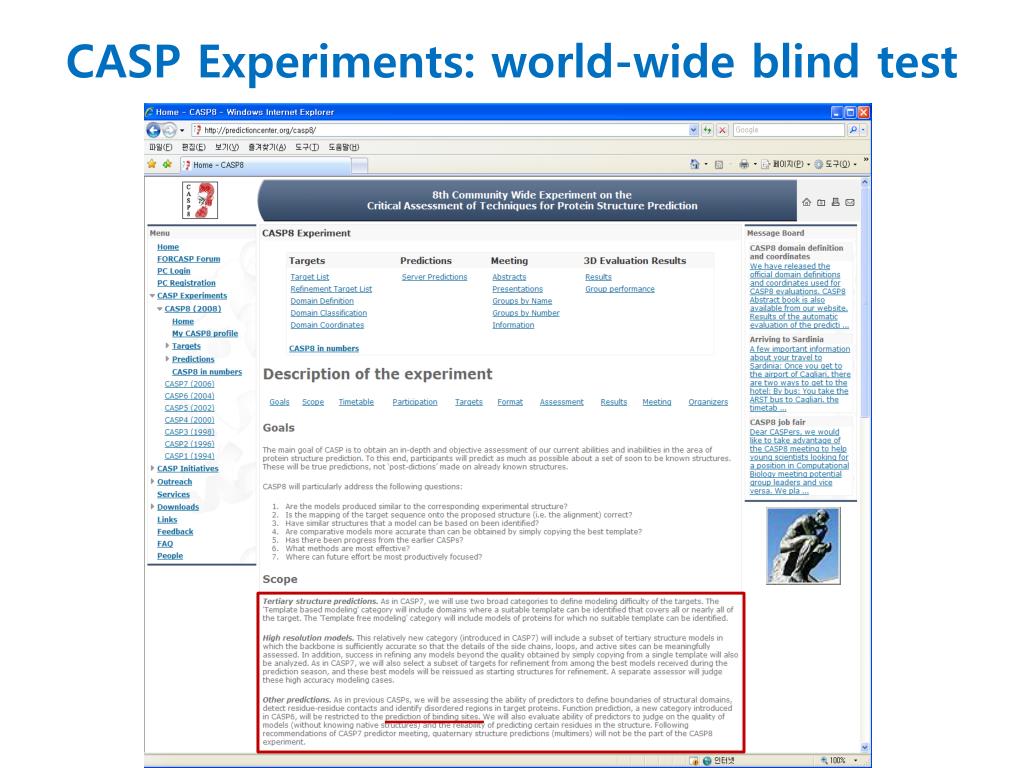Click the search magnifier icon

click(853, 130)
